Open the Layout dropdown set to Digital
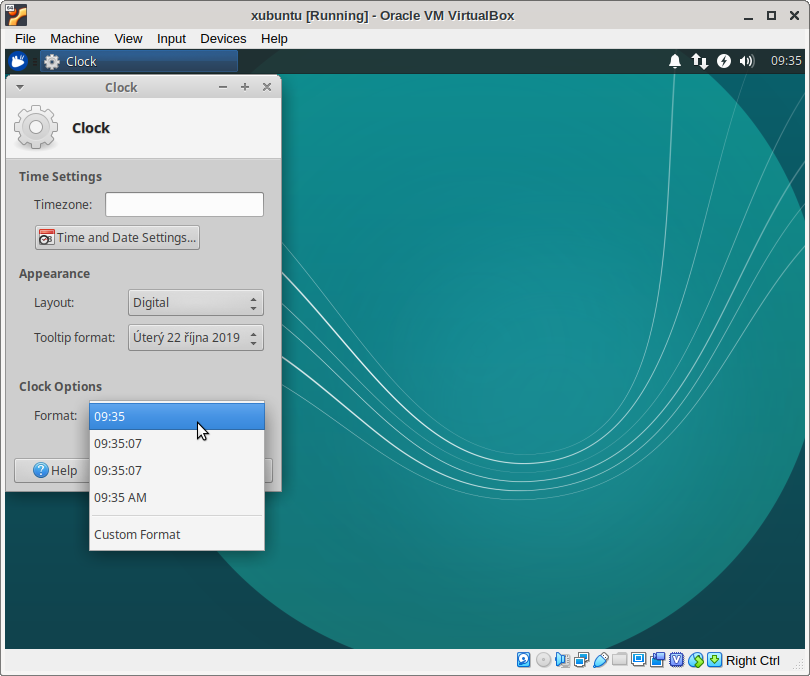This screenshot has width=810, height=676. [196, 302]
